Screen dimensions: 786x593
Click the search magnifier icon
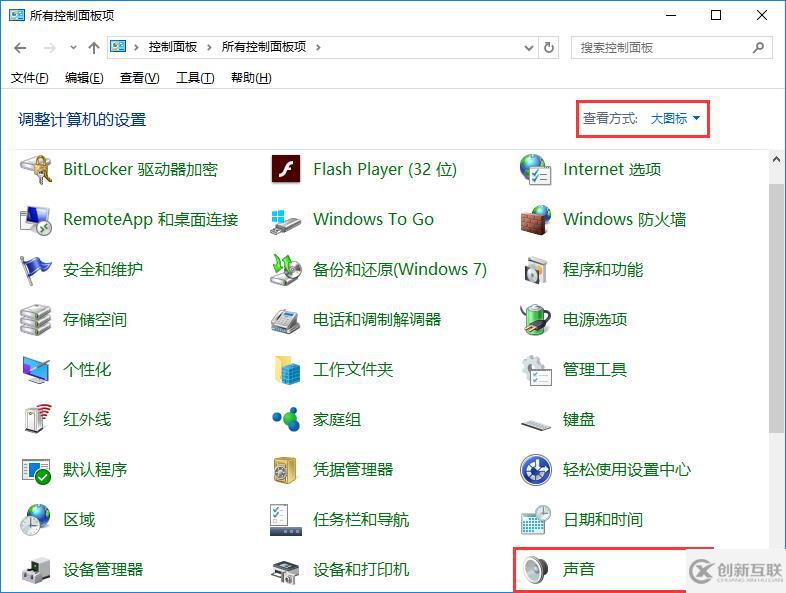(x=758, y=48)
